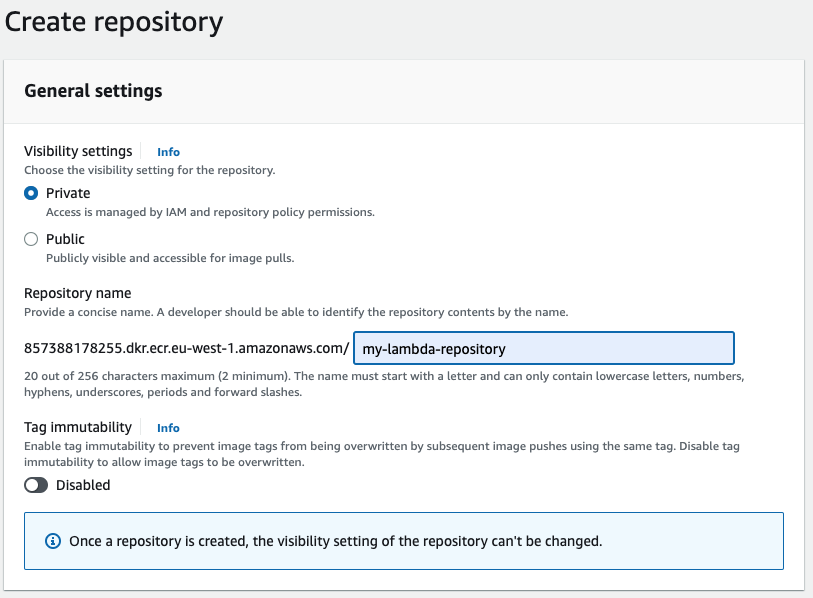Click the Visibility settings label
Image resolution: width=813 pixels, height=598 pixels.
click(x=78, y=151)
